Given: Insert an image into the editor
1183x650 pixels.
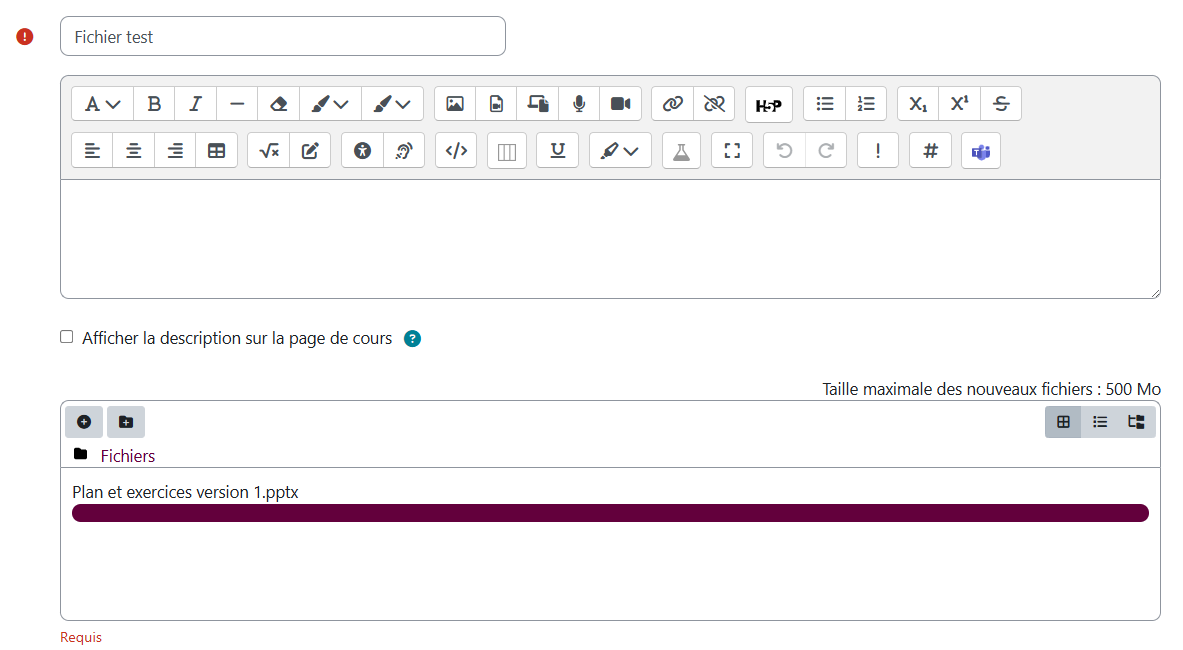Looking at the screenshot, I should point(455,103).
